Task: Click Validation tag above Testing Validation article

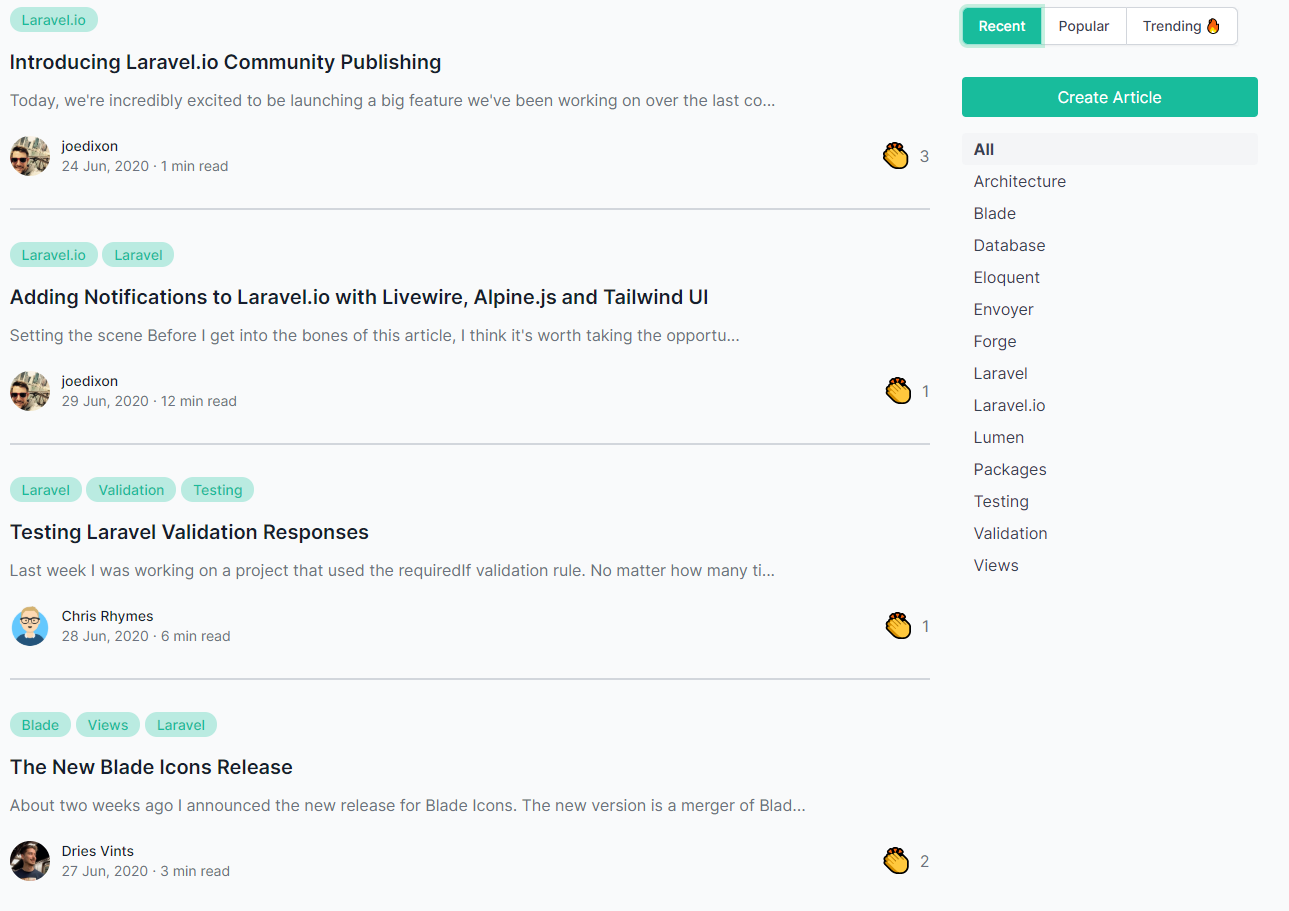Action: pos(131,490)
